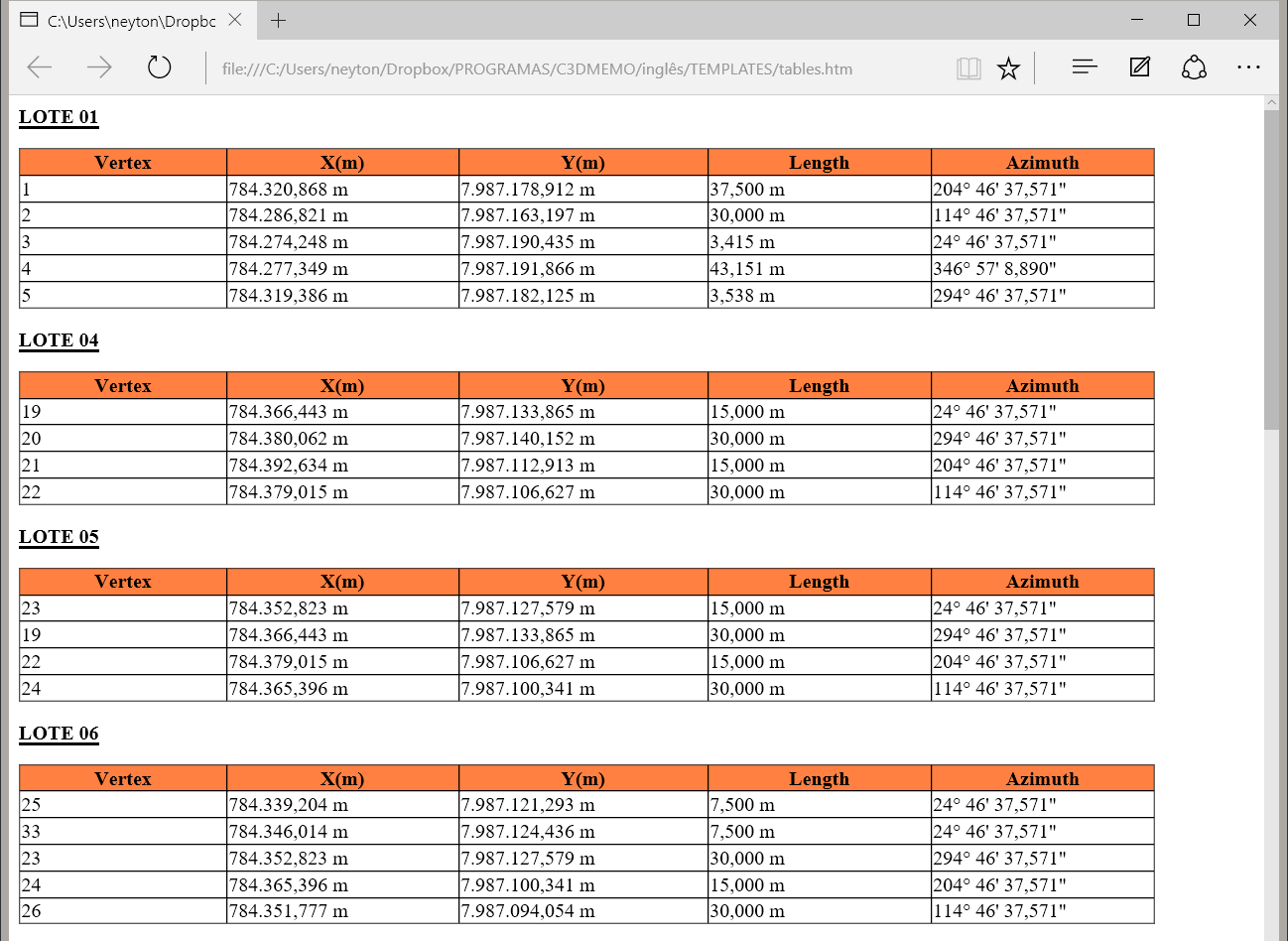Click the cell "784.320,868 m"

pos(342,189)
